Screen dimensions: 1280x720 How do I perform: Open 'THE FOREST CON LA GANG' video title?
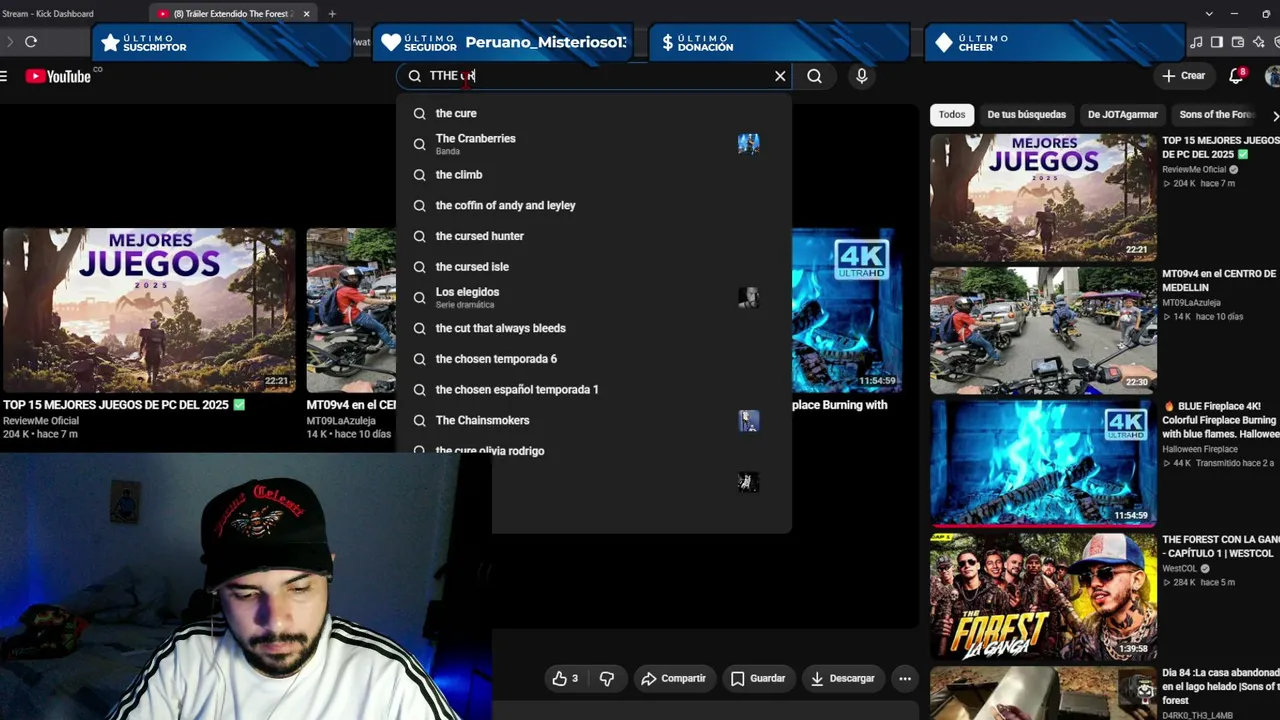coord(1221,547)
